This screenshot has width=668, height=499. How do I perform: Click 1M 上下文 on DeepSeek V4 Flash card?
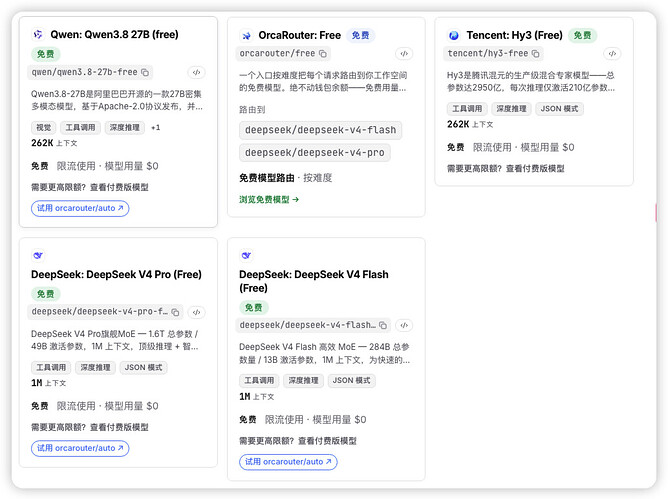tap(256, 397)
